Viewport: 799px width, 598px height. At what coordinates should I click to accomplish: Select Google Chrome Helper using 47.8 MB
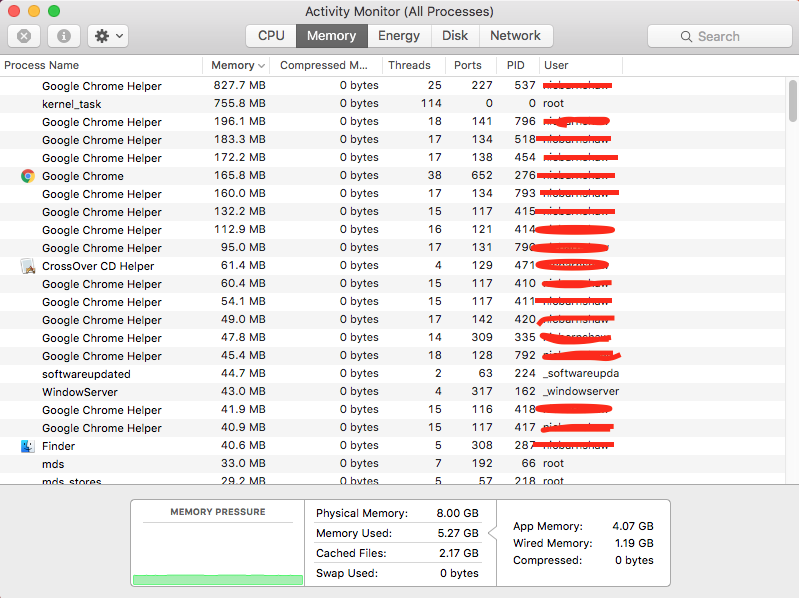point(392,338)
